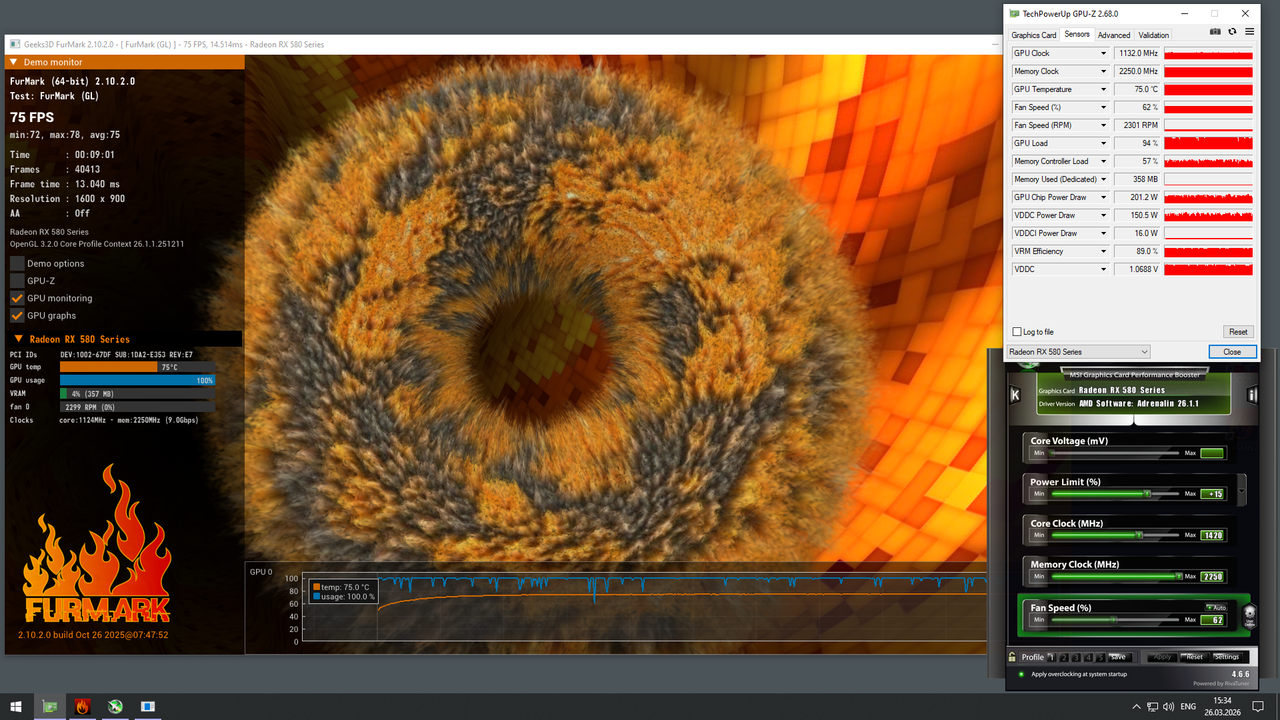The width and height of the screenshot is (1280, 720).
Task: Click Core Voltage value field
Action: pos(1212,453)
